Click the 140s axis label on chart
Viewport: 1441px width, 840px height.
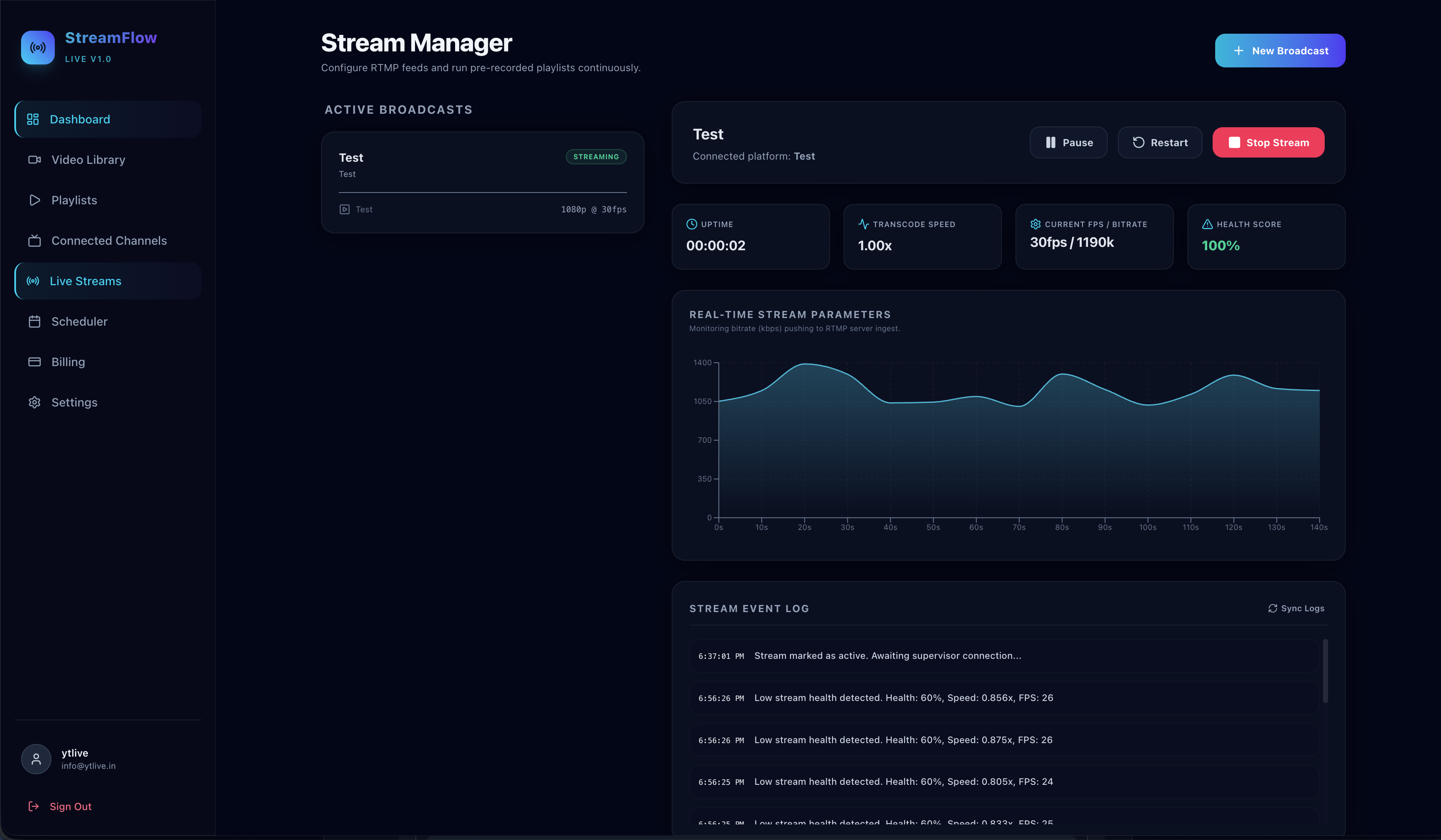point(1319,527)
